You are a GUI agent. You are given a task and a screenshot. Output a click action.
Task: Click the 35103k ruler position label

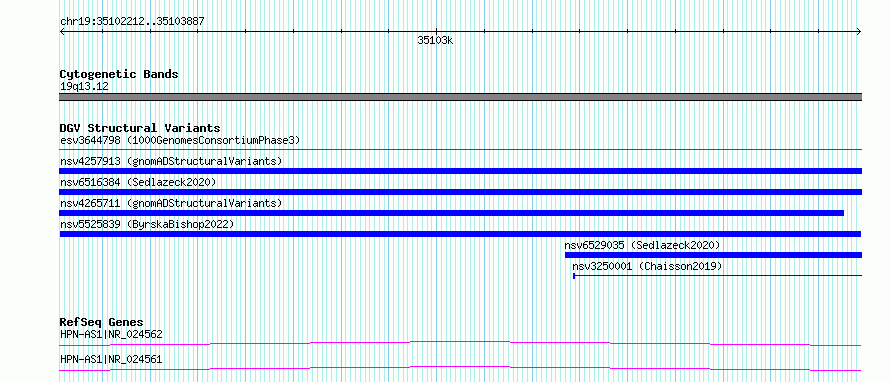[x=435, y=40]
